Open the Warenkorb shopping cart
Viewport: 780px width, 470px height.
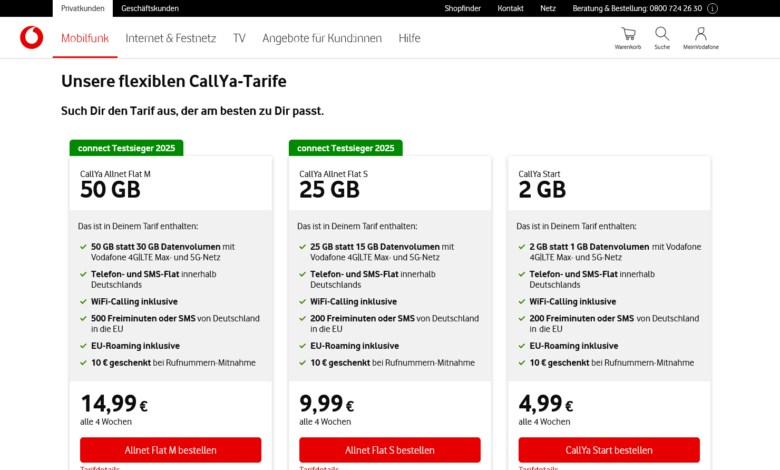pyautogui.click(x=628, y=38)
